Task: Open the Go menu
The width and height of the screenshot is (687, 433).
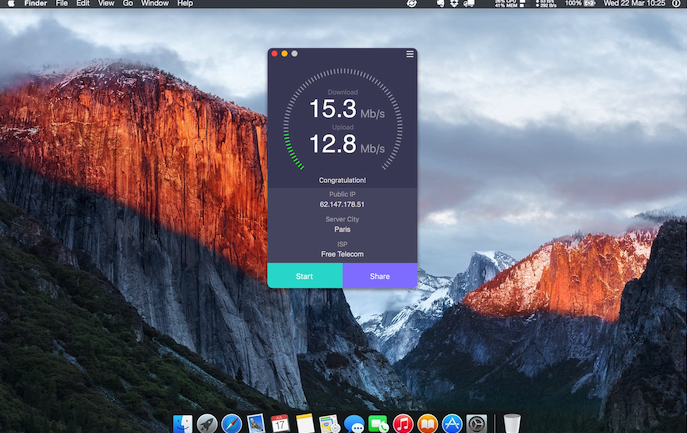Action: pos(127,4)
